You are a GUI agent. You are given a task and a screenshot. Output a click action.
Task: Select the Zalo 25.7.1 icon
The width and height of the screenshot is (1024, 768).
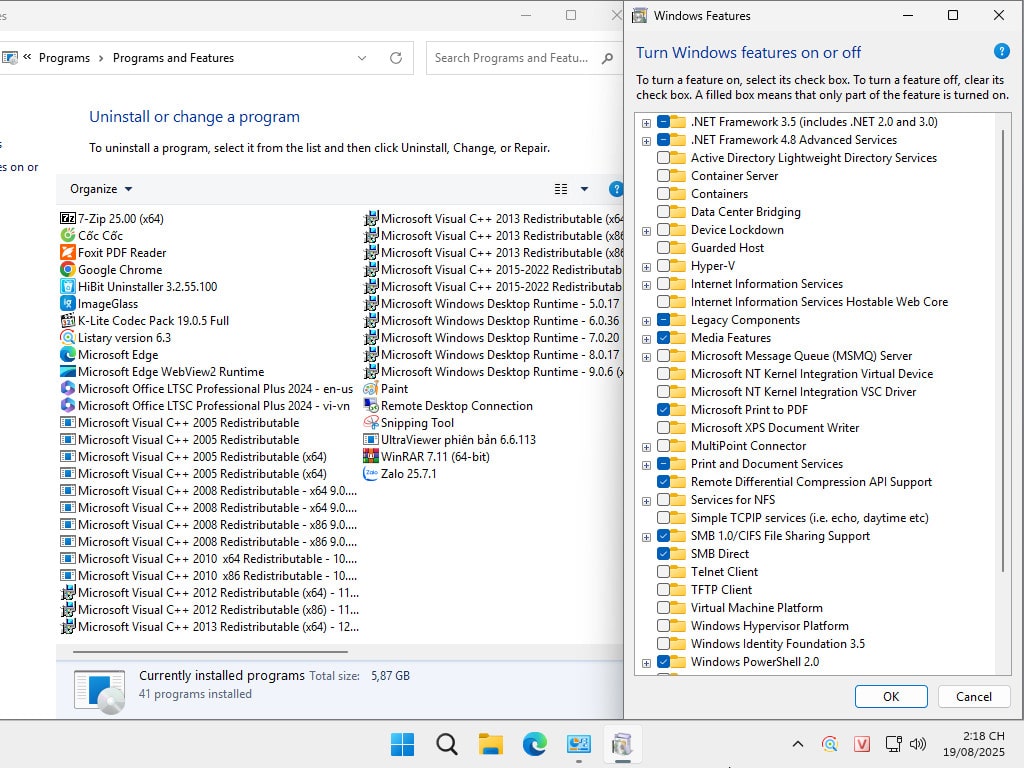pyautogui.click(x=370, y=473)
